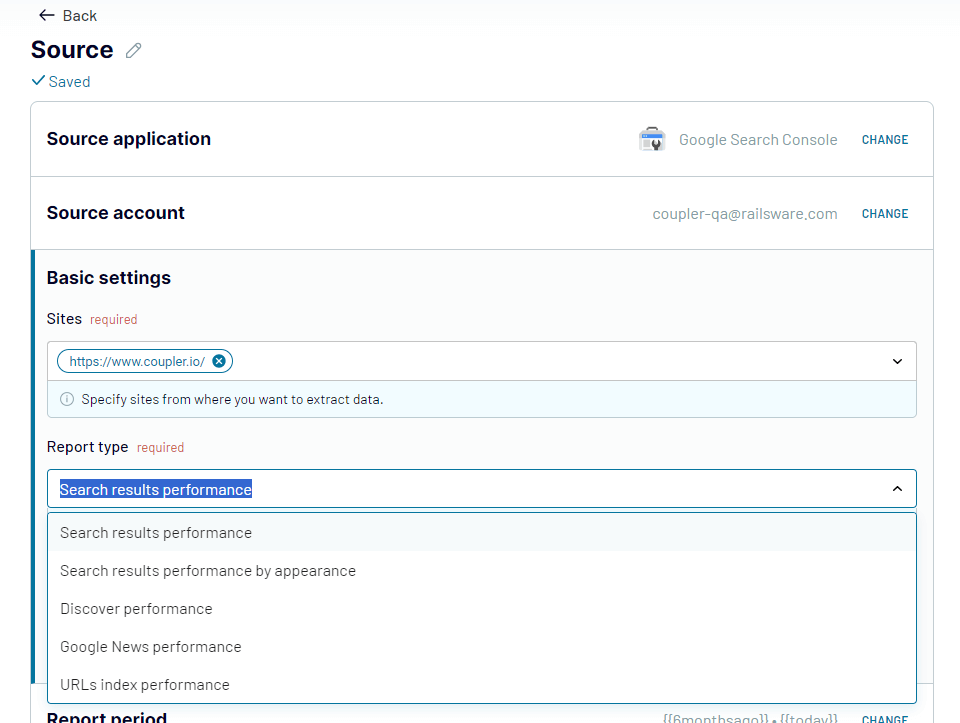This screenshot has height=723, width=960.
Task: Edit the Source name using the pencil icon
Action: tap(133, 50)
